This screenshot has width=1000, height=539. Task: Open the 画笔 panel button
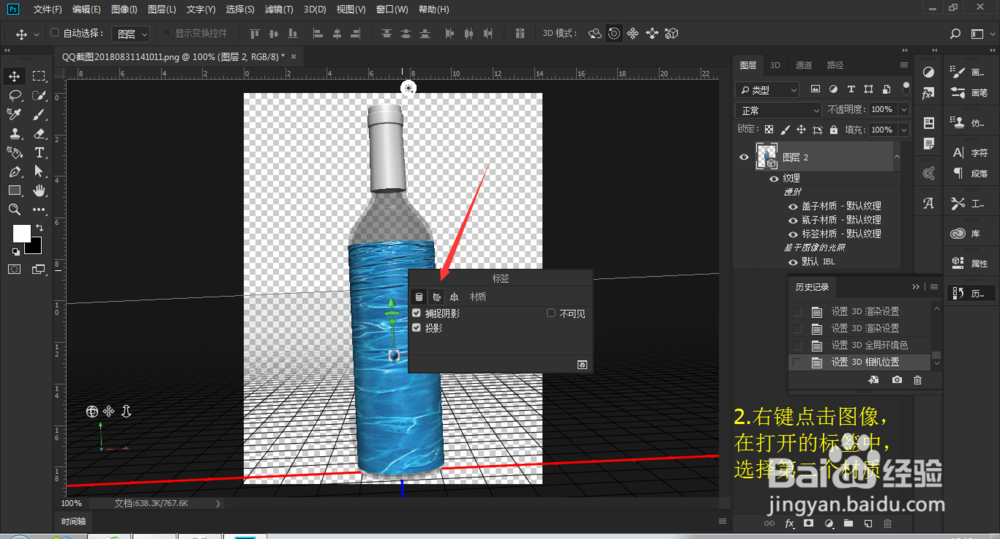coord(968,93)
